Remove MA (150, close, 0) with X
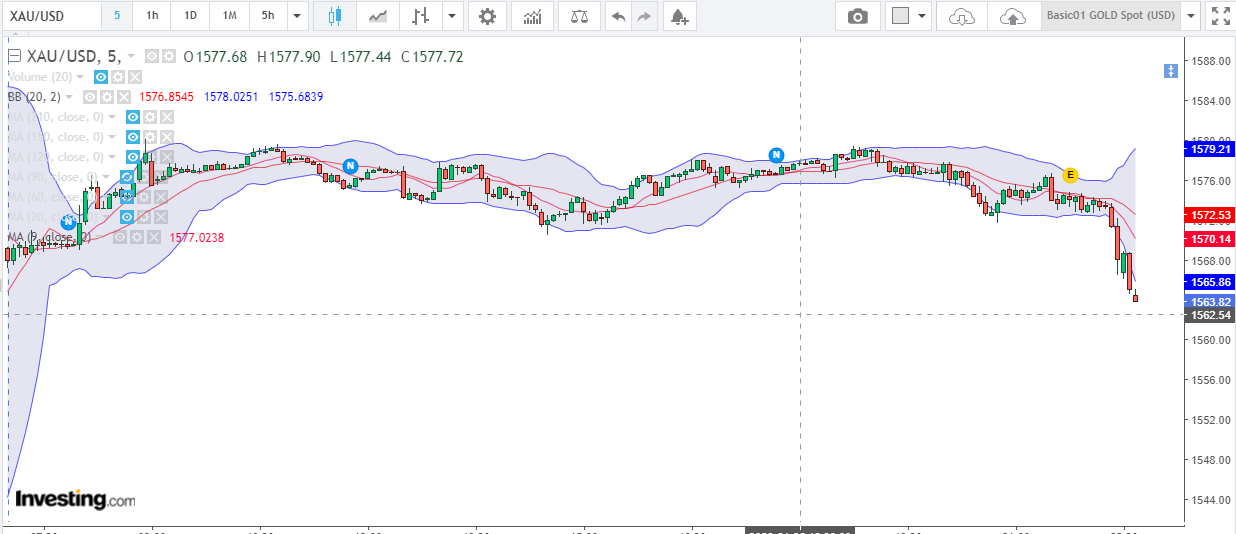 (166, 137)
